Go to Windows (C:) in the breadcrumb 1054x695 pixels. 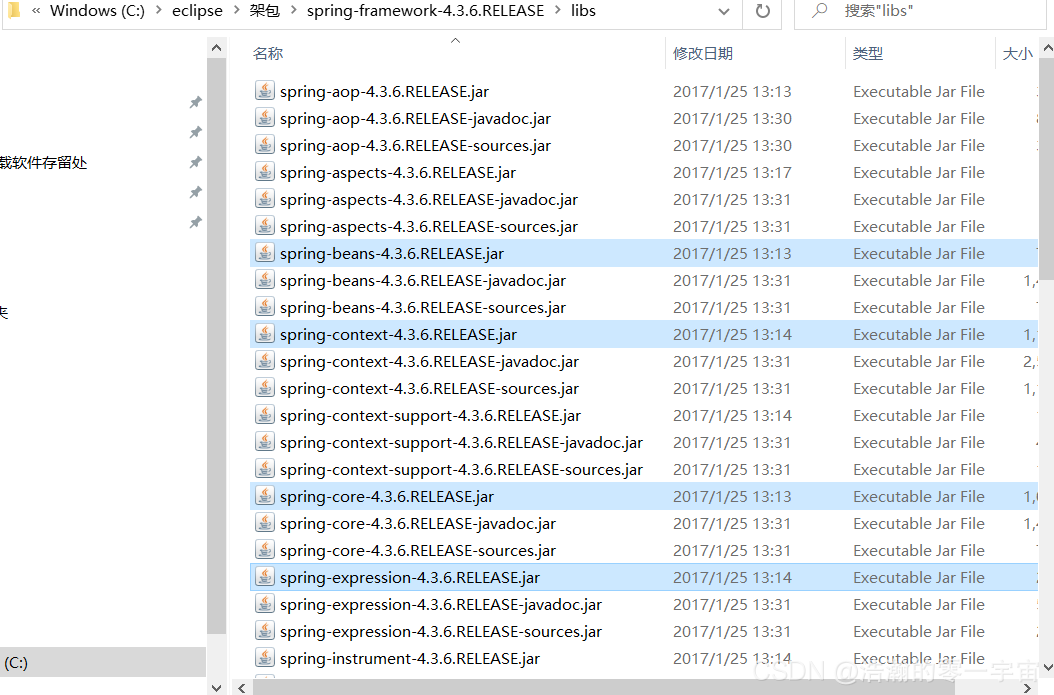(x=97, y=11)
